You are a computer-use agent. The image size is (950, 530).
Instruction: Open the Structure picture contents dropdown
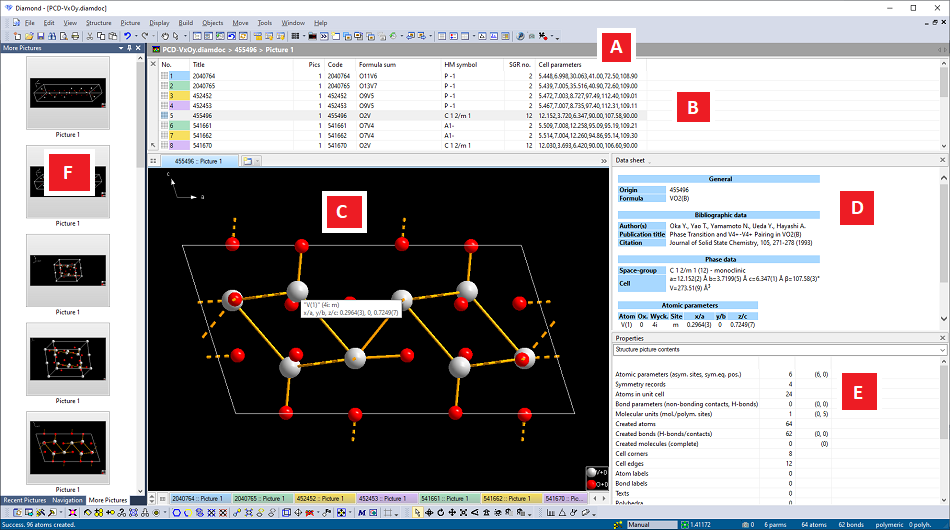click(x=943, y=350)
